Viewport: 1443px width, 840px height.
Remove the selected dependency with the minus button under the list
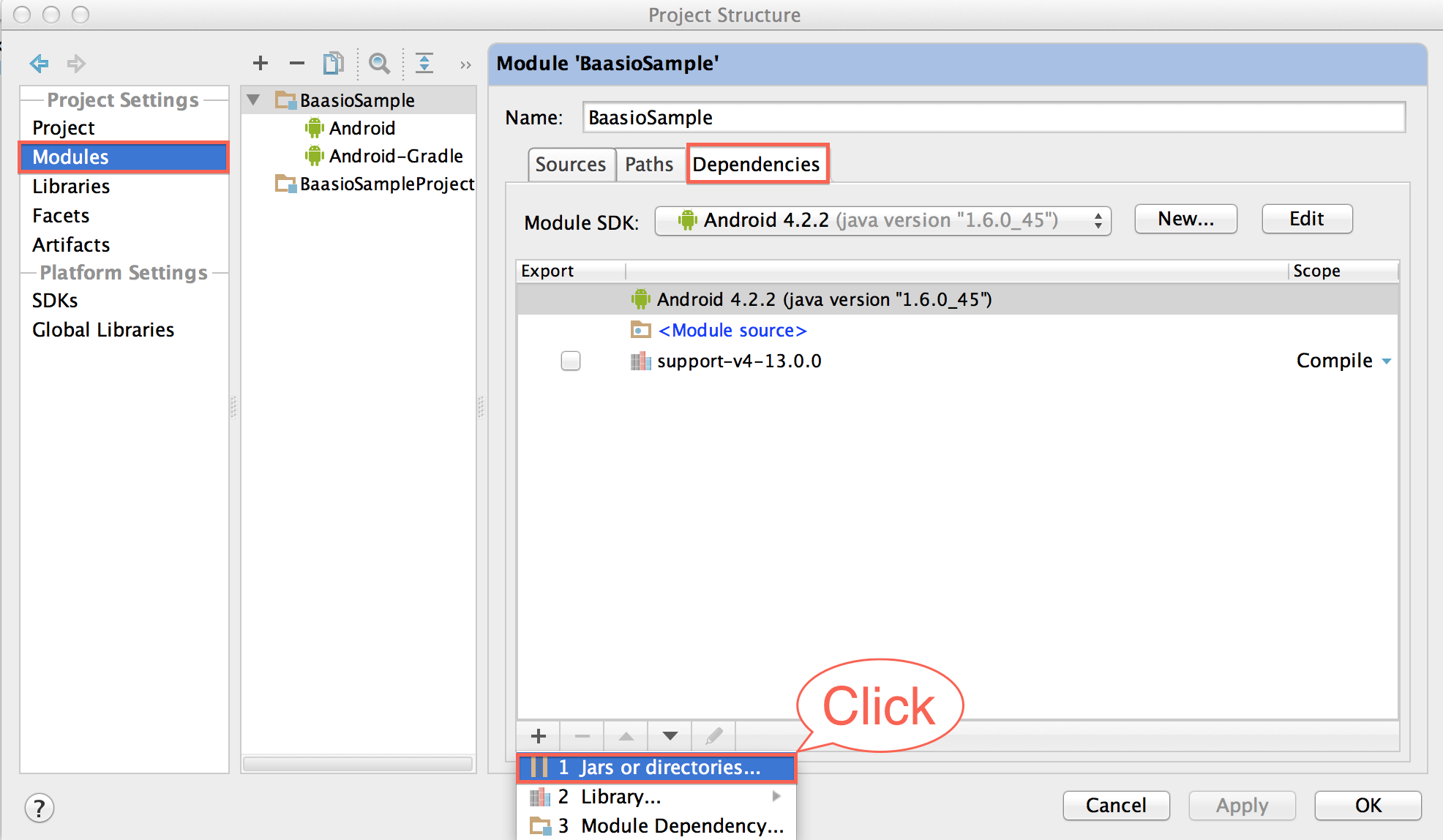point(582,736)
